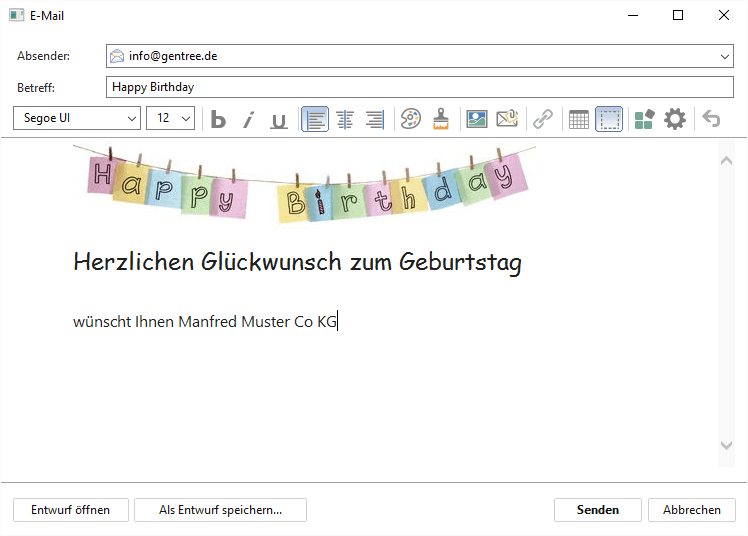Click the paintbrush background color icon
The width and height of the screenshot is (748, 536).
pyautogui.click(x=440, y=120)
